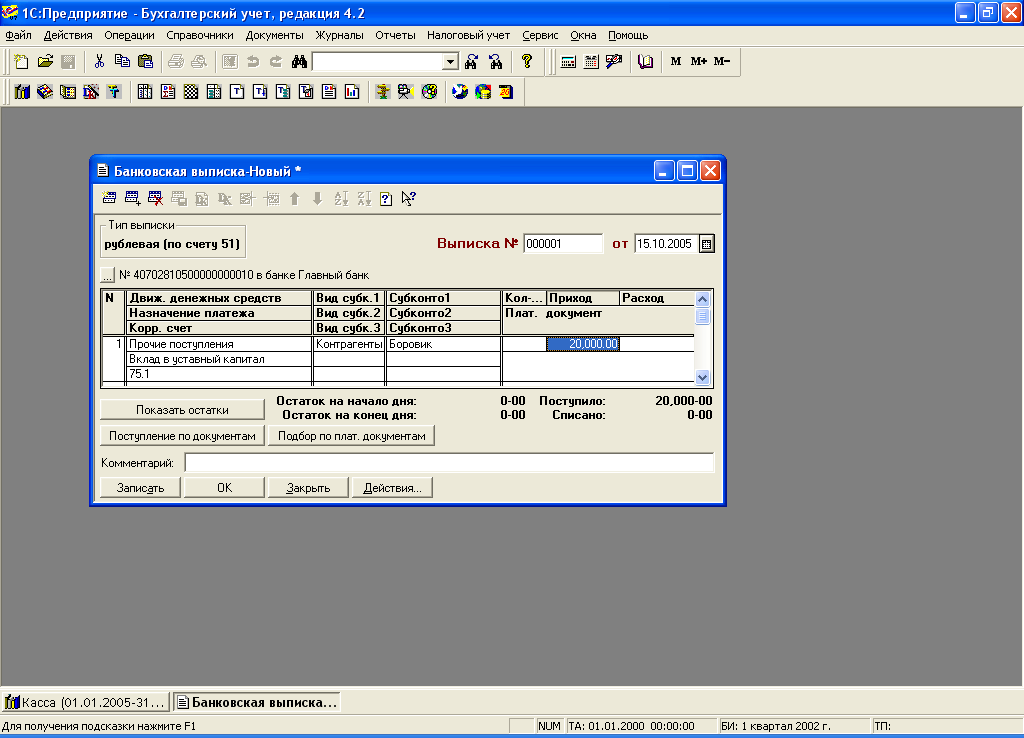Open the calendar toolbar icon
The width and height of the screenshot is (1024, 738).
(x=591, y=61)
